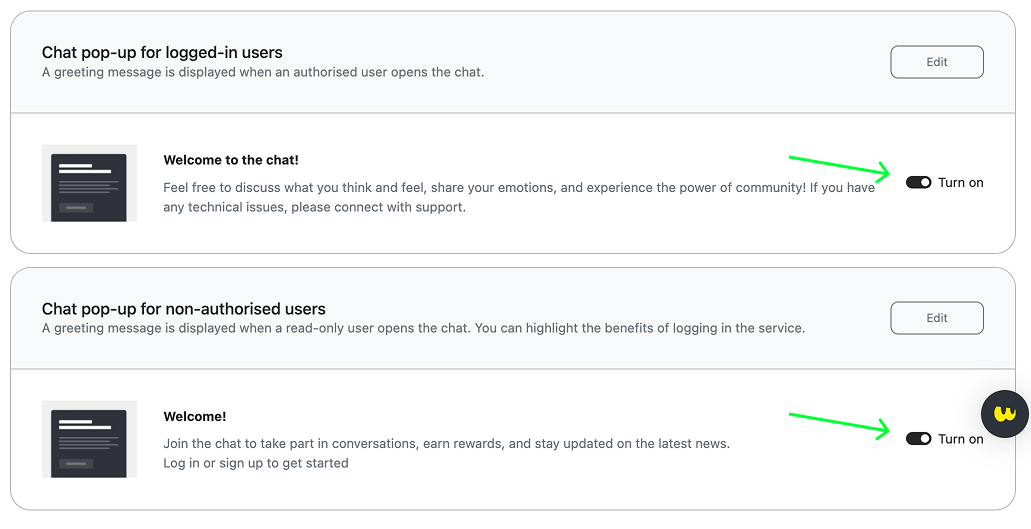Image resolution: width=1031 pixels, height=529 pixels.
Task: Toggle the logged-in users pop-up switch
Action: pyautogui.click(x=918, y=183)
